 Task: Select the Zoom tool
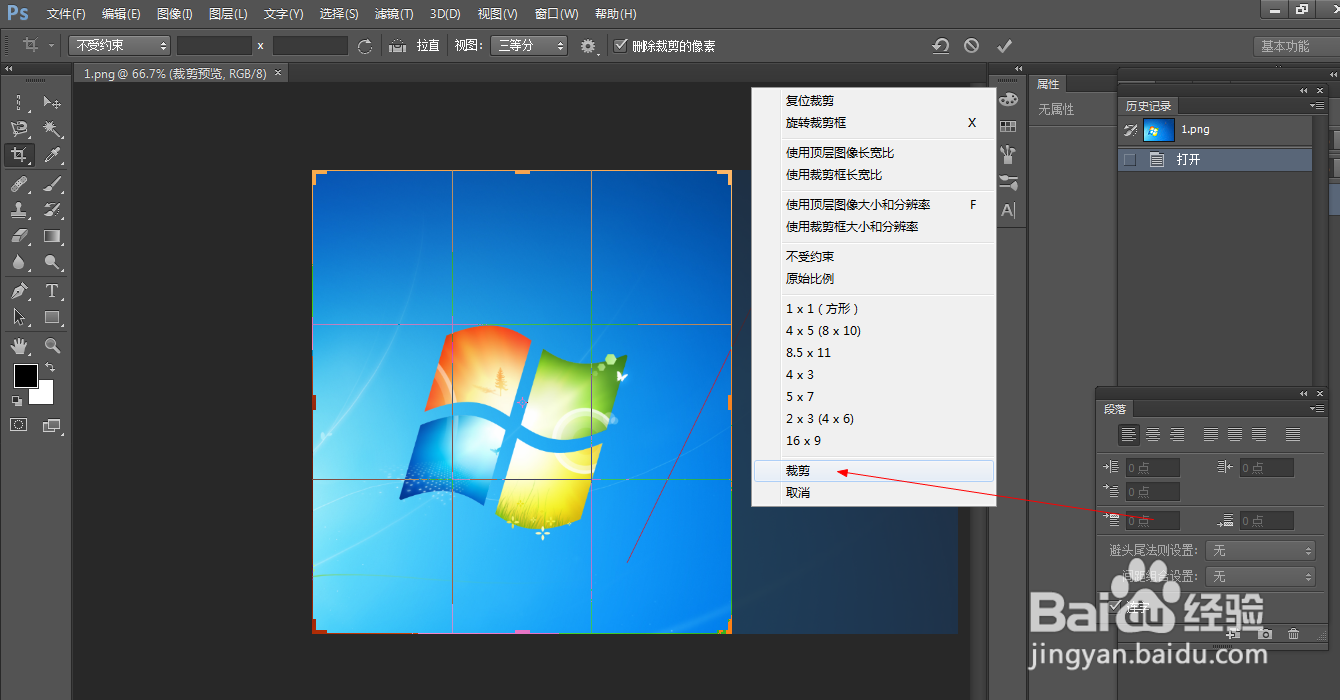(52, 346)
